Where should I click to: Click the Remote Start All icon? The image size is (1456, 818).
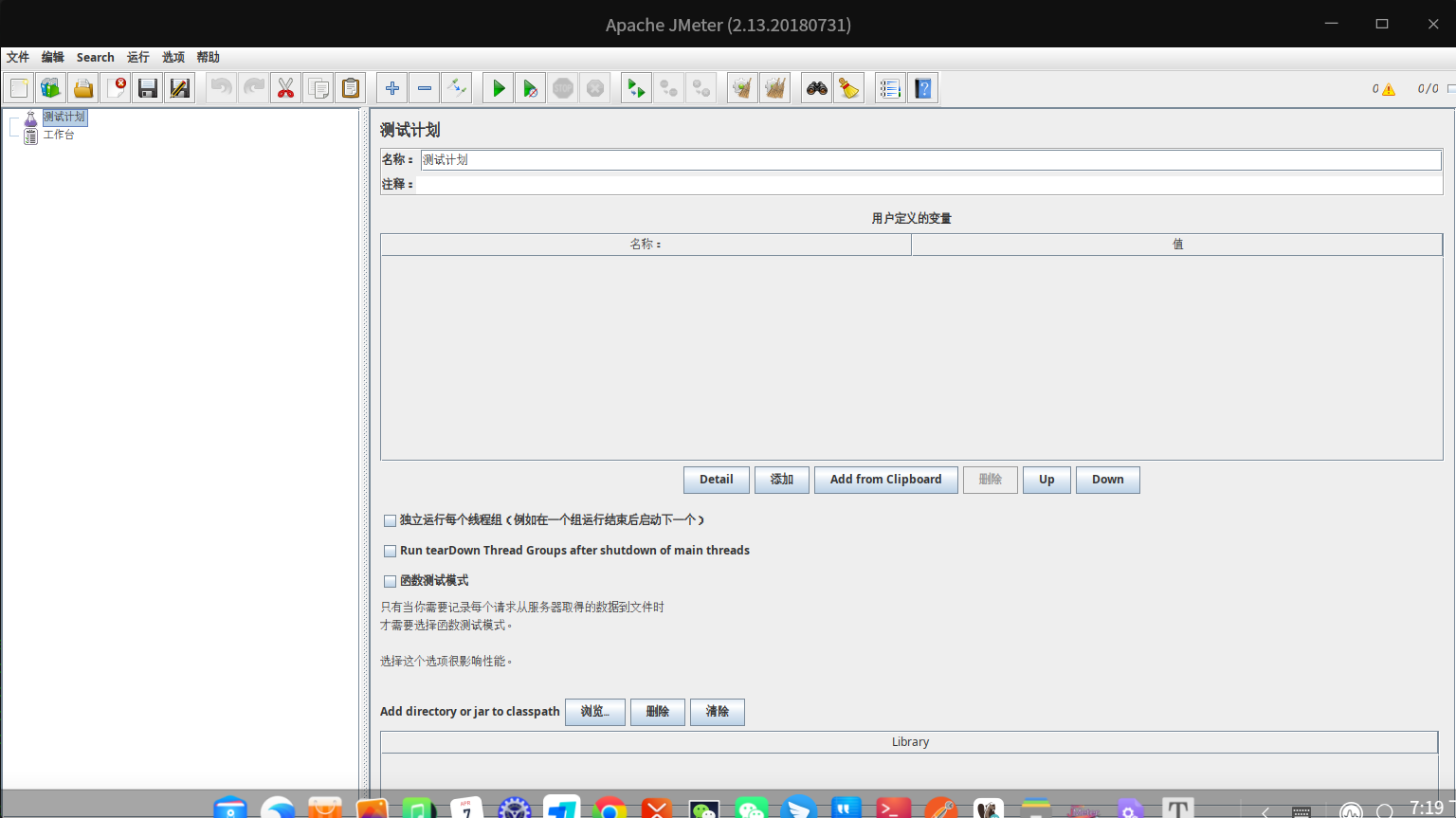pos(636,88)
